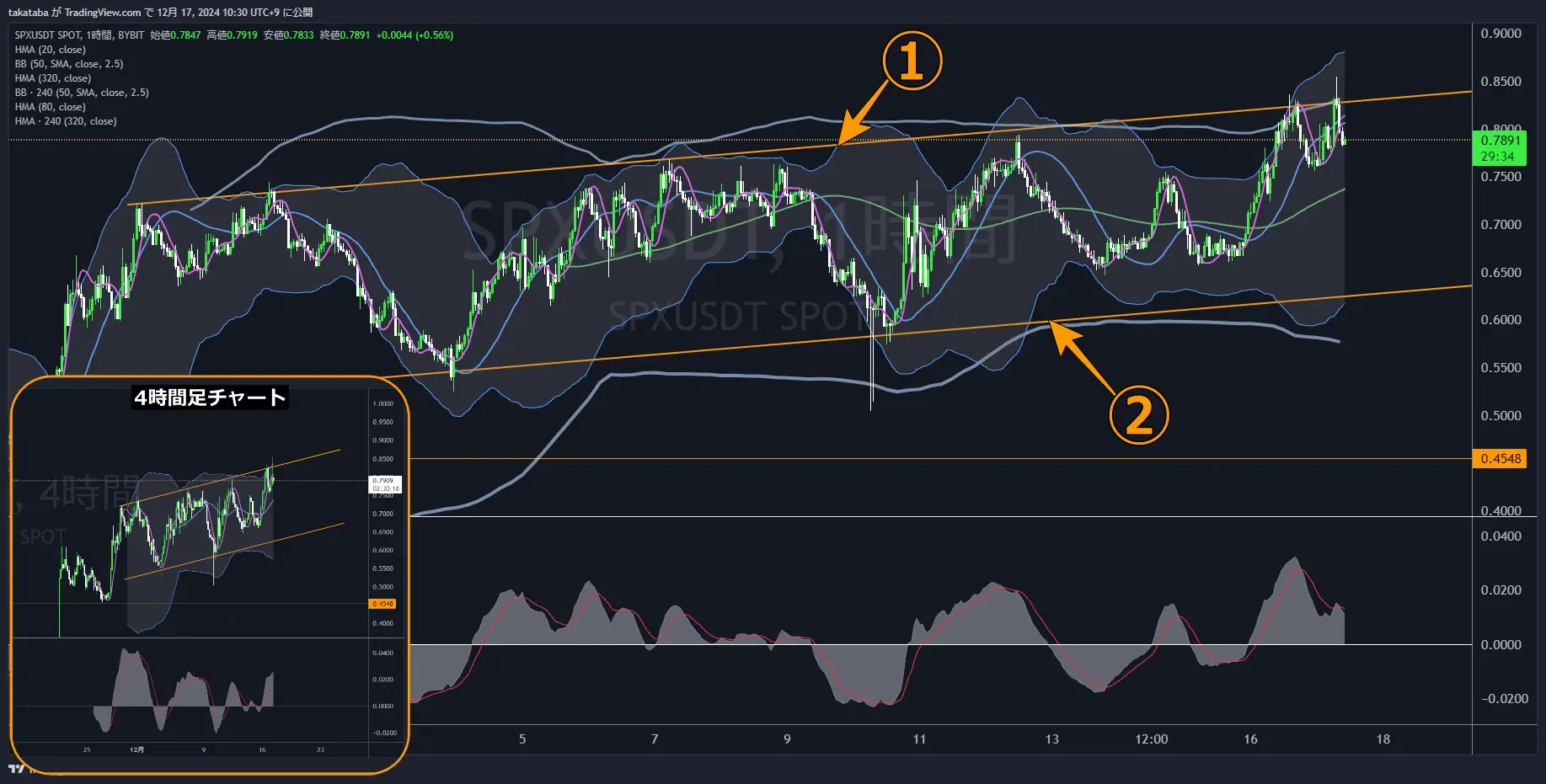This screenshot has width=1546, height=784.
Task: Click the +0.0044 (+0.56%) change value
Action: pyautogui.click(x=415, y=35)
